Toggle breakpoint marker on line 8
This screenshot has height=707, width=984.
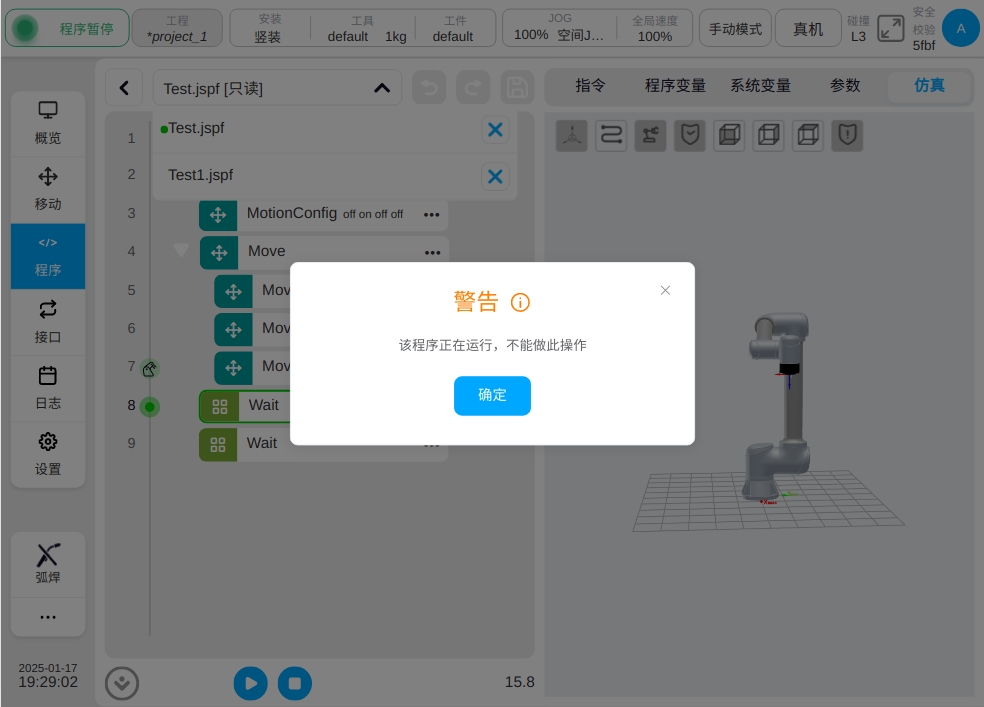pyautogui.click(x=150, y=406)
